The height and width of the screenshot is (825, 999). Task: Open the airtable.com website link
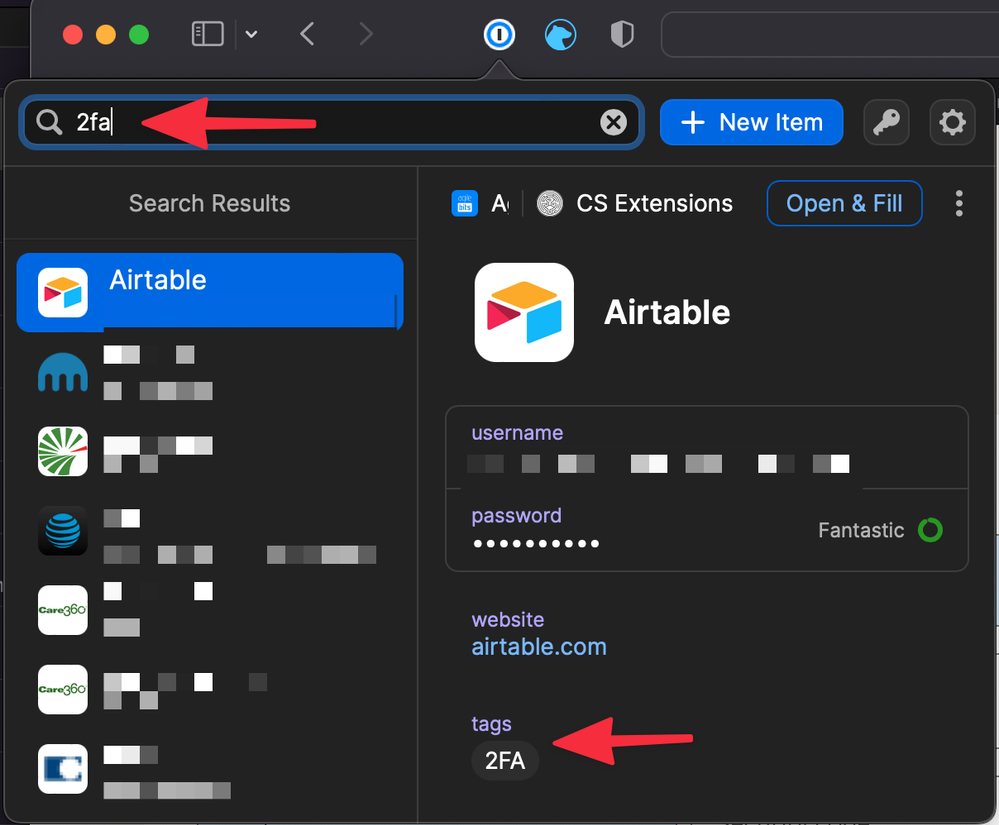[x=539, y=647]
